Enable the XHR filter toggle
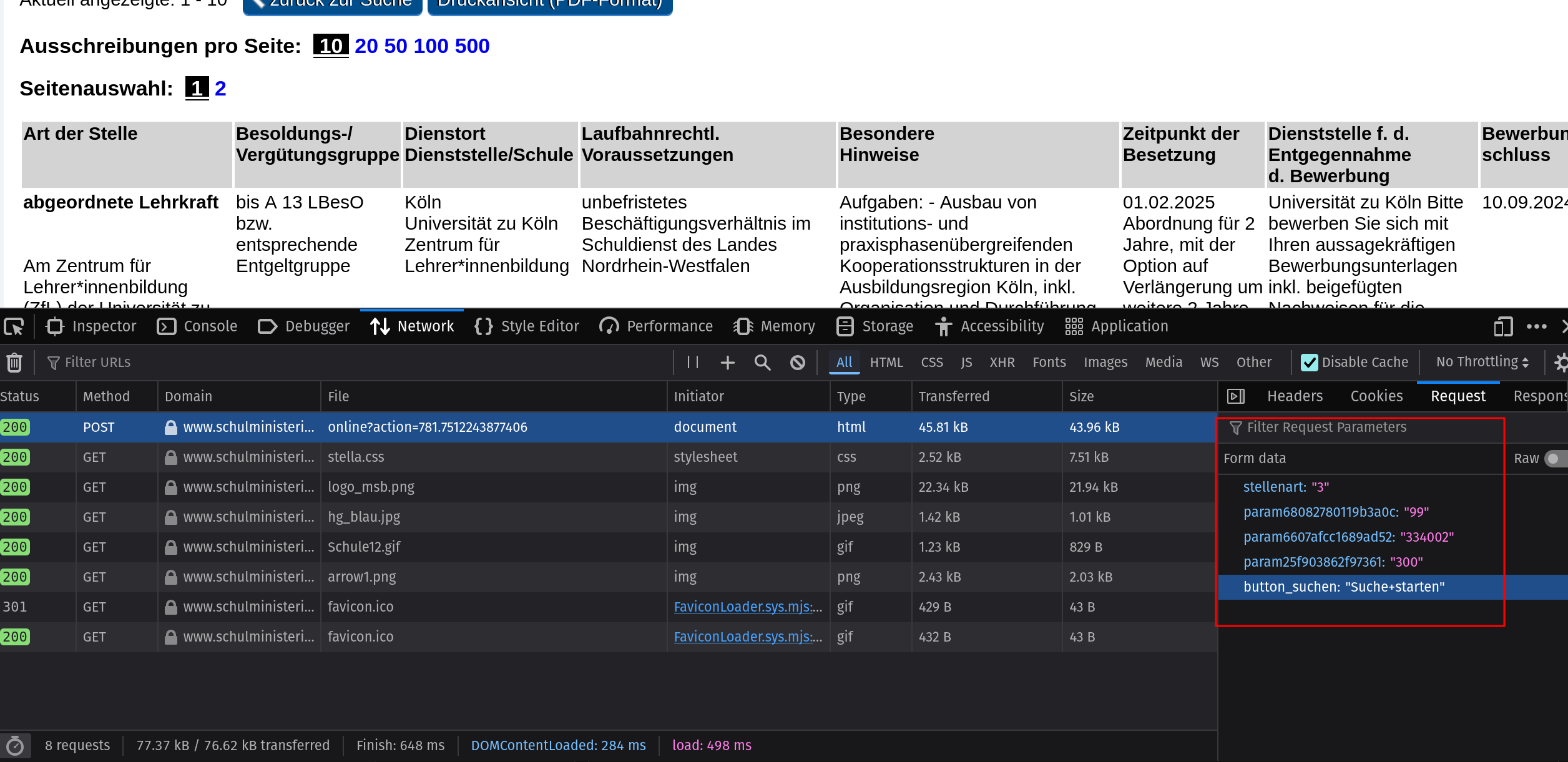This screenshot has height=762, width=1568. (1002, 363)
